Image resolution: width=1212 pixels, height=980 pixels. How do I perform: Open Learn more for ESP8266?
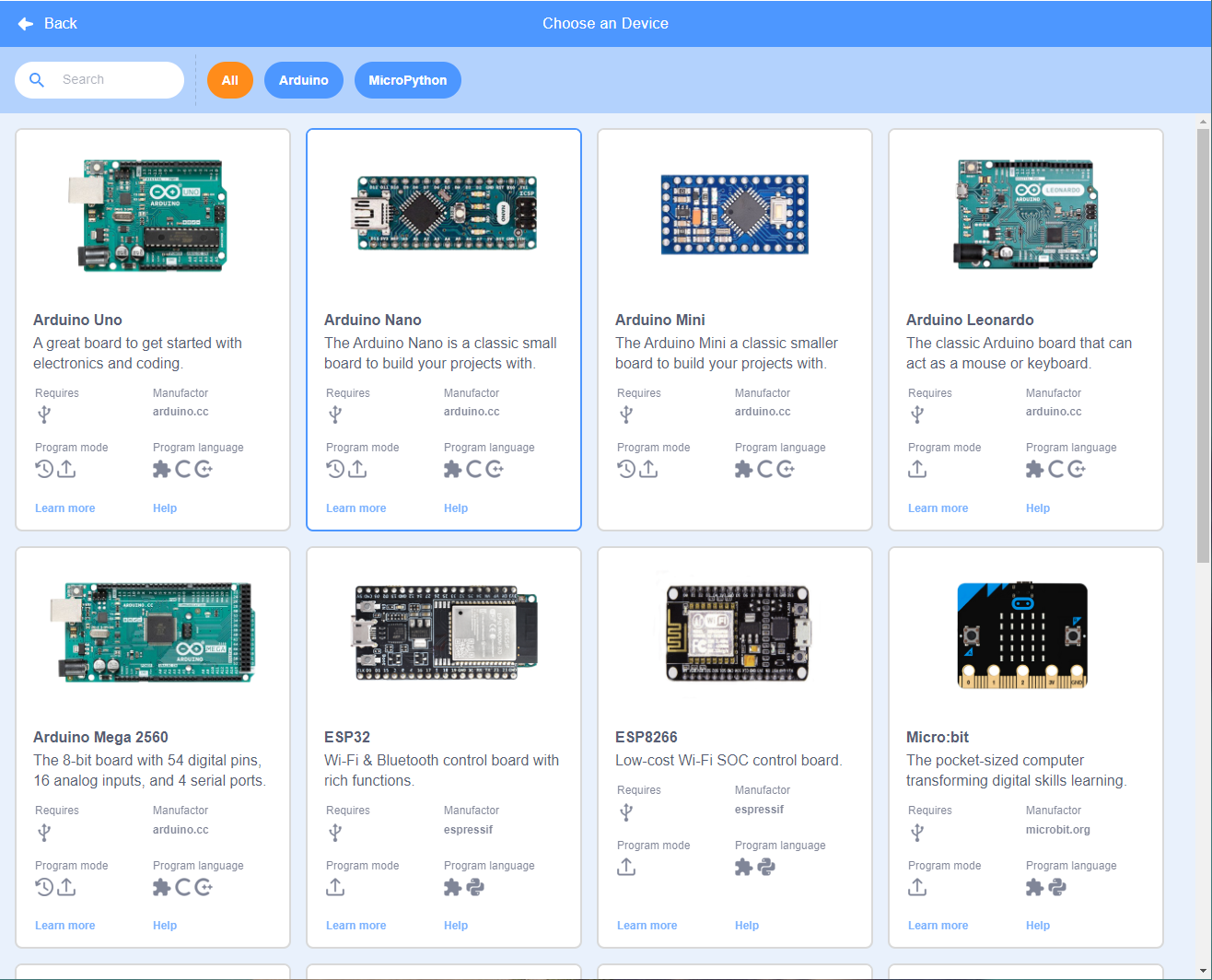(647, 926)
